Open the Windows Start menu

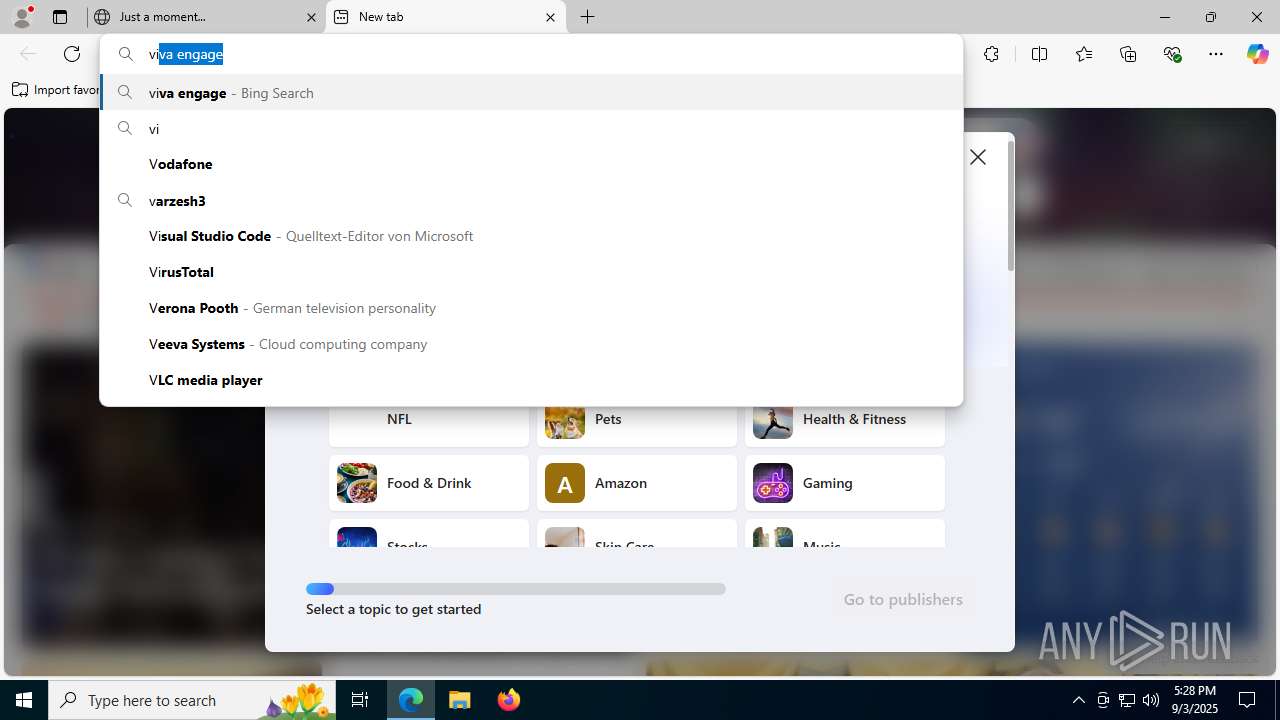click(x=24, y=700)
